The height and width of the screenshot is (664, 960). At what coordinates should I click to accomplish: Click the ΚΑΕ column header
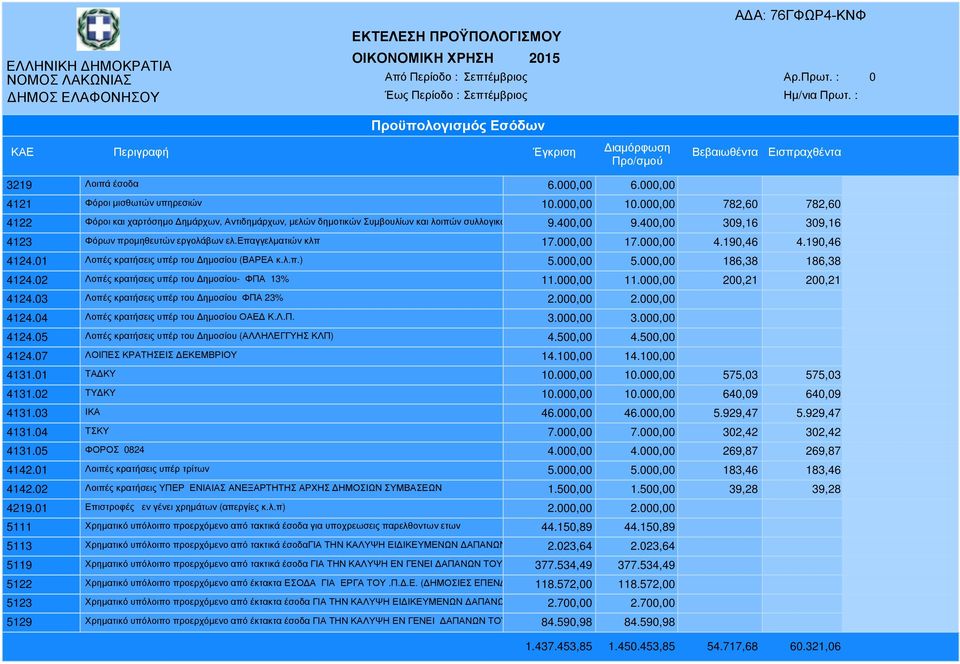23,152
